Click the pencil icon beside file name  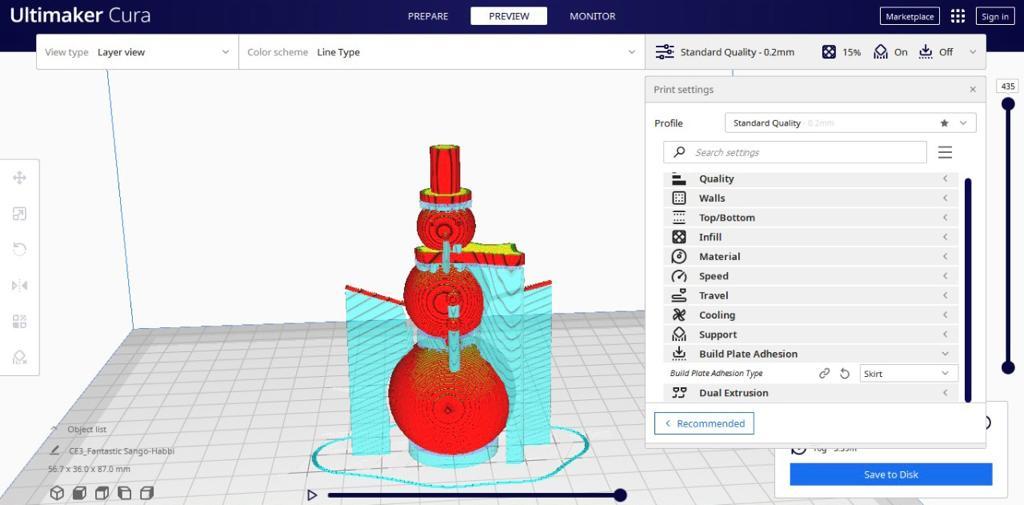[x=55, y=451]
